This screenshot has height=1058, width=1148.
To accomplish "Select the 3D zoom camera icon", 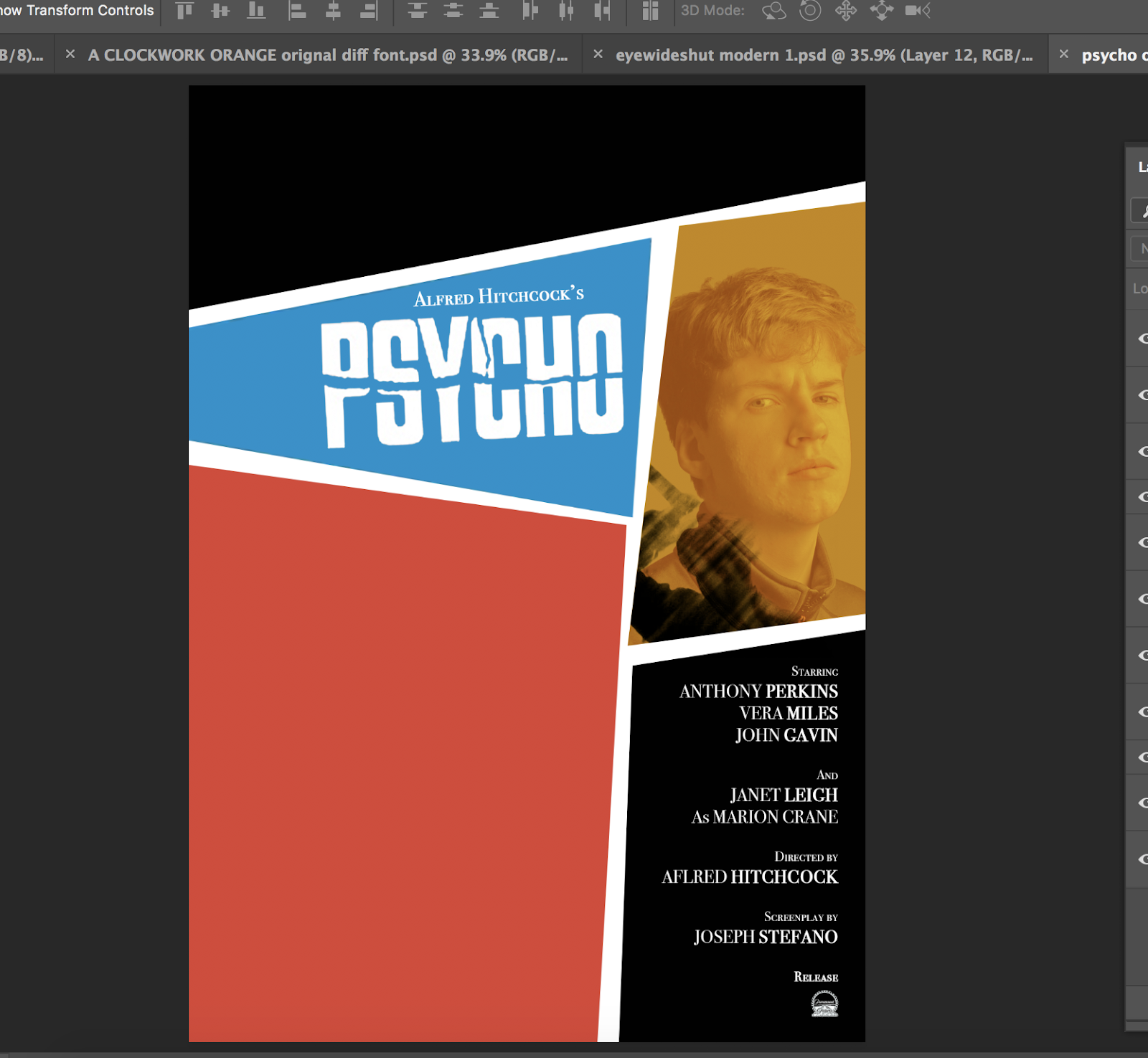I will [918, 11].
